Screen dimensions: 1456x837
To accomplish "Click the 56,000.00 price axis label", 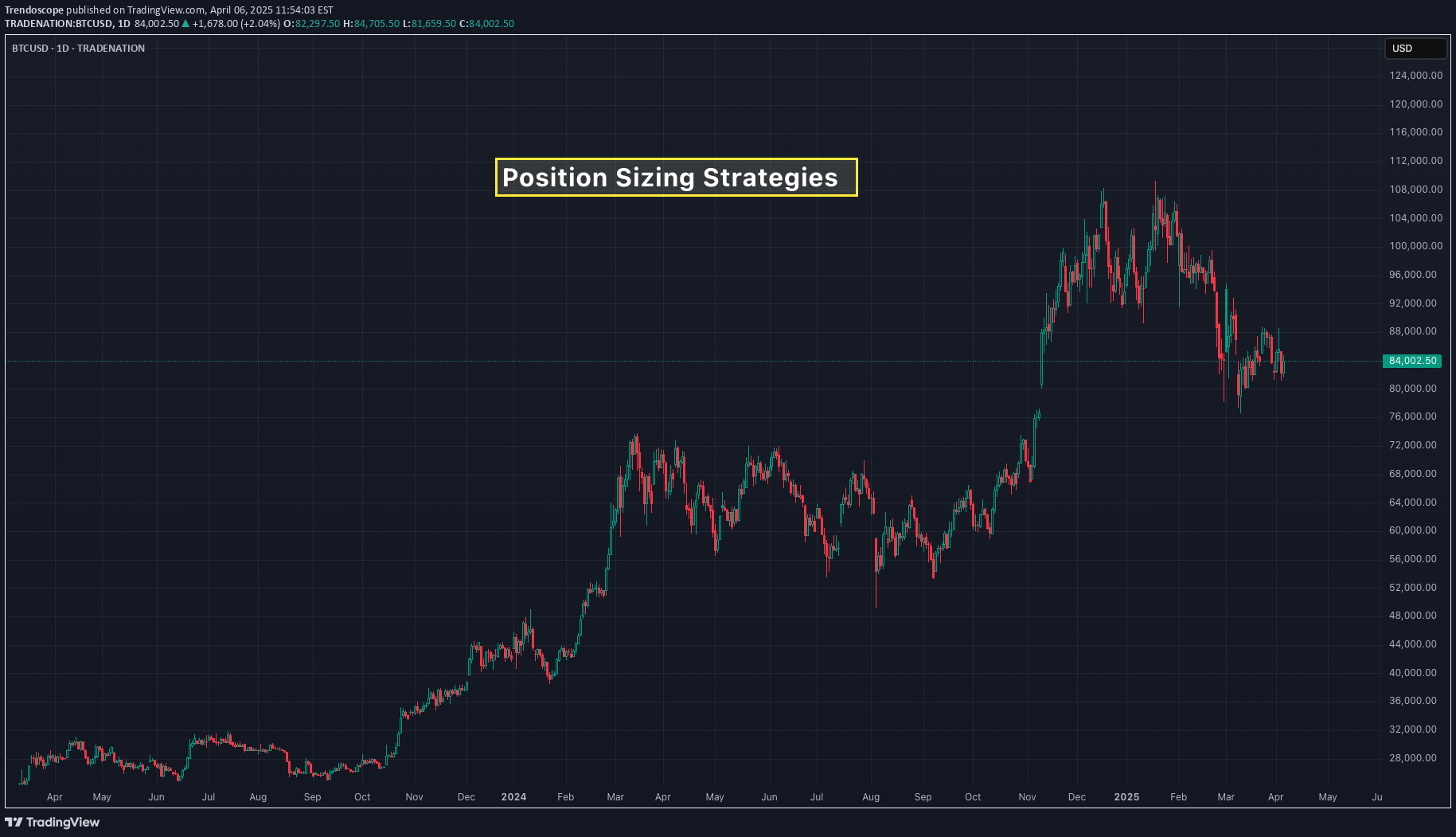I will (1413, 559).
